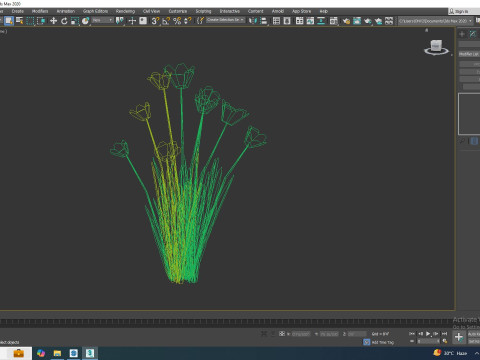Open the Modifiers menu
480x360 pixels.
(40, 11)
